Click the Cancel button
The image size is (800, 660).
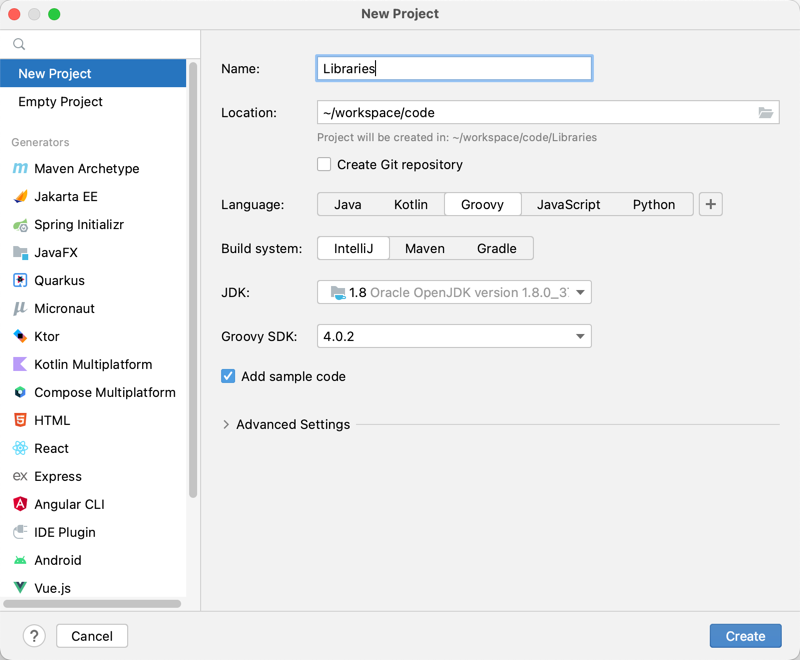click(x=92, y=636)
